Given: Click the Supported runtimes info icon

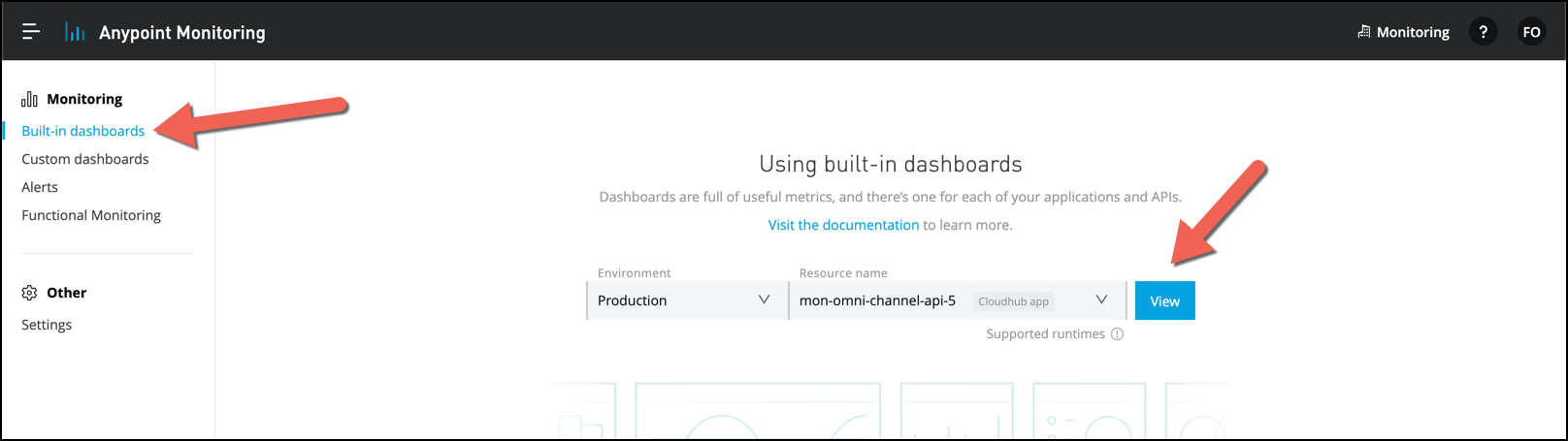Looking at the screenshot, I should pos(1117,334).
